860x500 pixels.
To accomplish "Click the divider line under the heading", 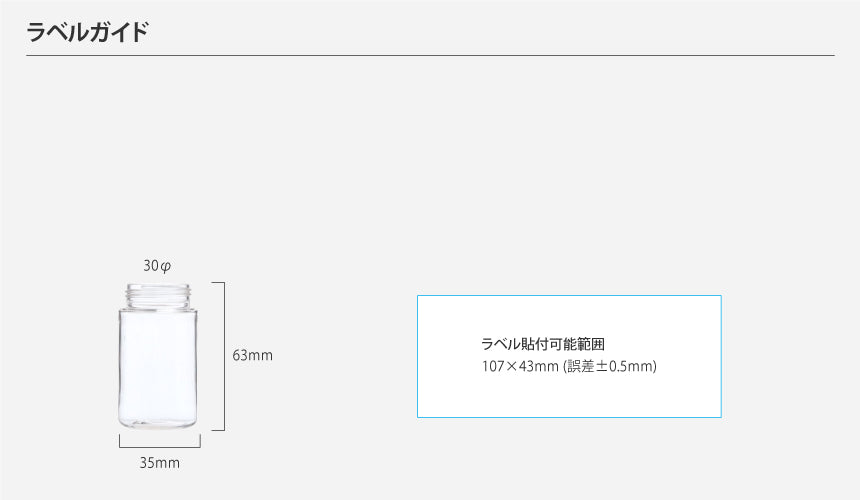I will (x=430, y=56).
